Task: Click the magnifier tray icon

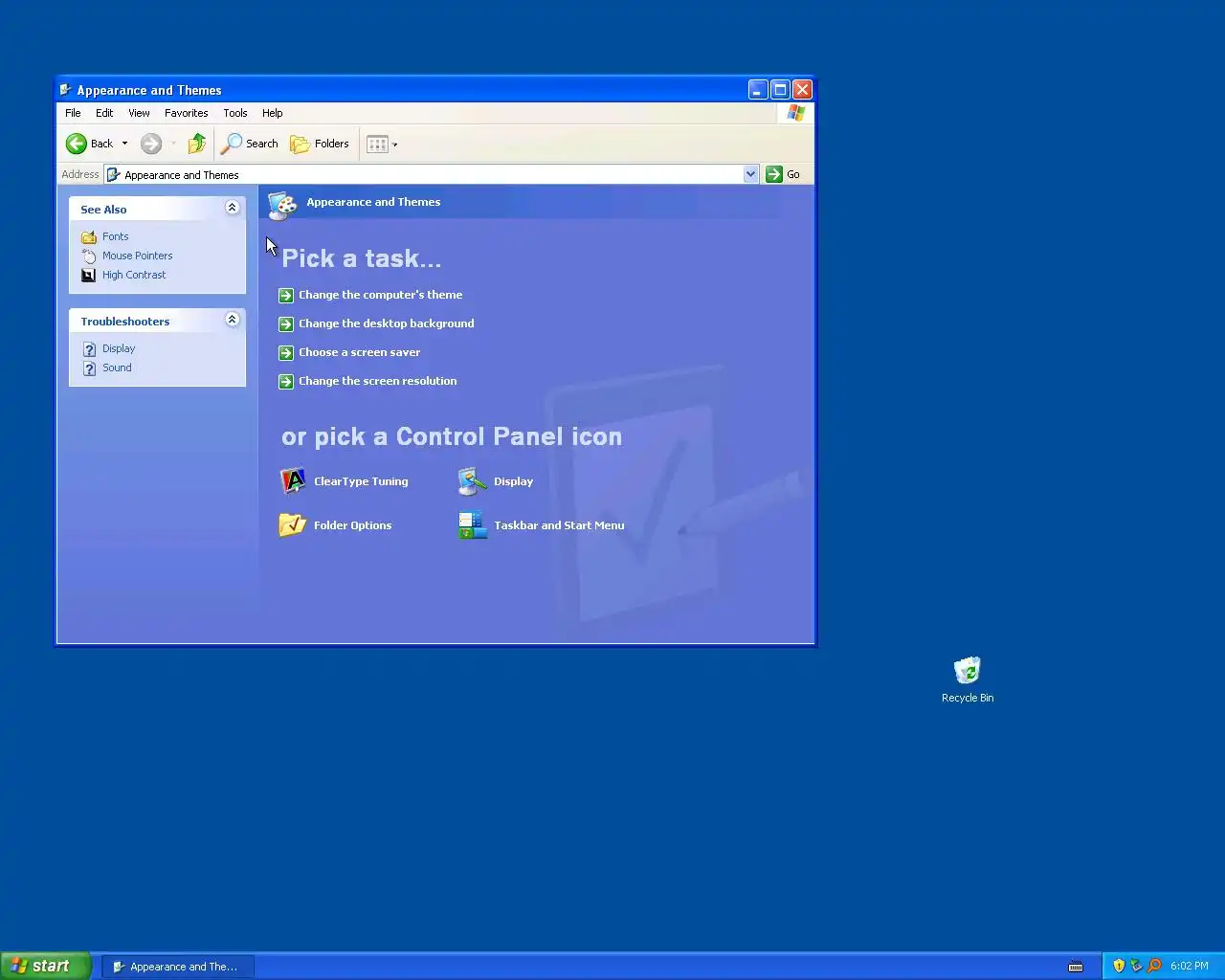Action: coord(1154,966)
